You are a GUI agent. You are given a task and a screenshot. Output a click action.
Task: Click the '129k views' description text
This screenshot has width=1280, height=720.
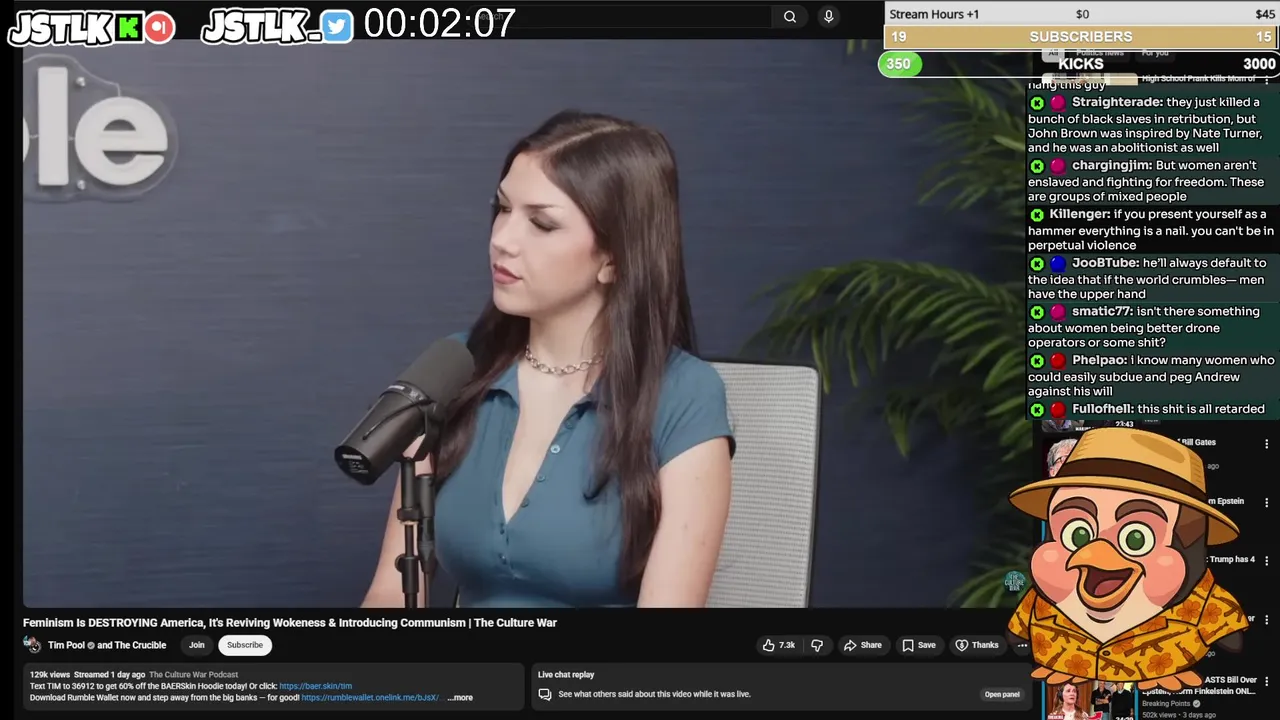click(x=49, y=675)
